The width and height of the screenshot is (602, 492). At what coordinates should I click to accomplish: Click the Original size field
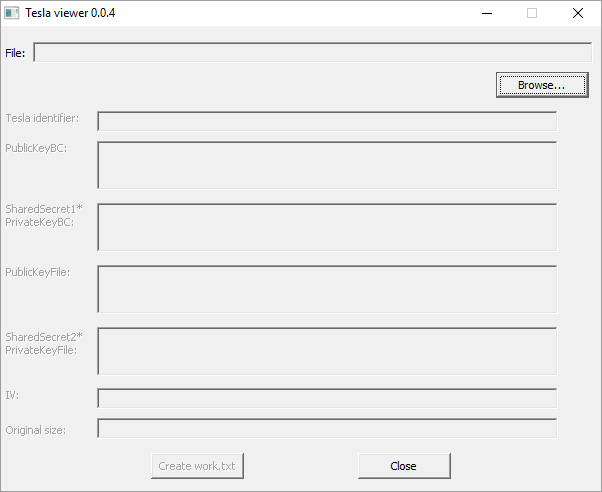[327, 428]
